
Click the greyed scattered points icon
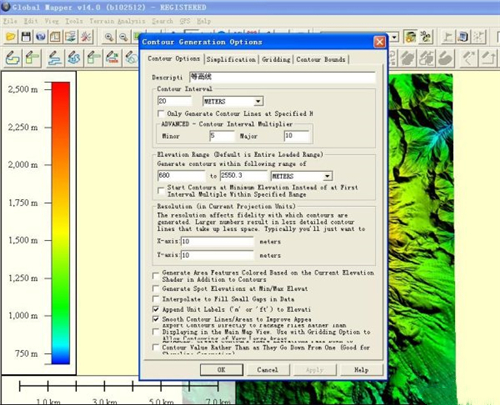(478, 36)
